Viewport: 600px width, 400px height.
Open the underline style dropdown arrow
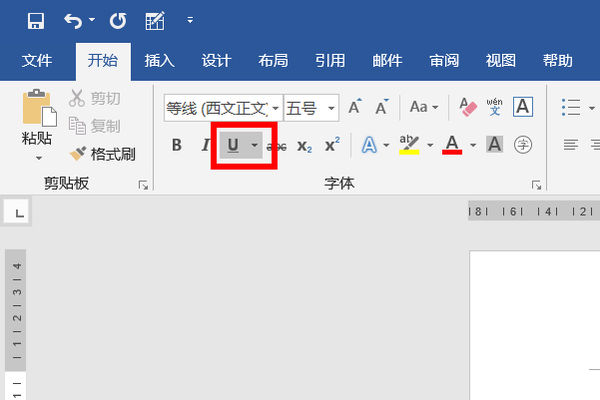254,145
